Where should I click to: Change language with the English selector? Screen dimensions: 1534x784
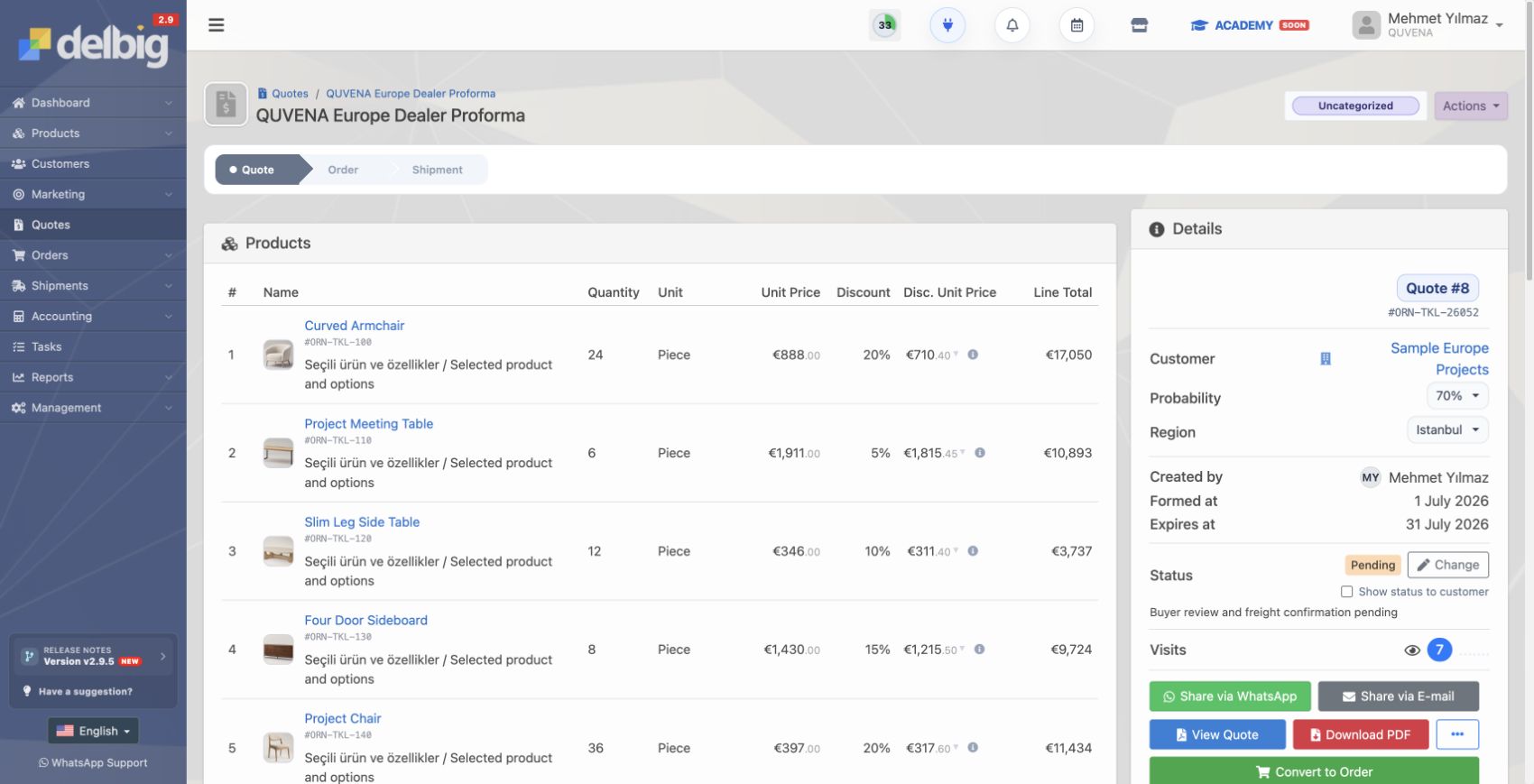[94, 731]
